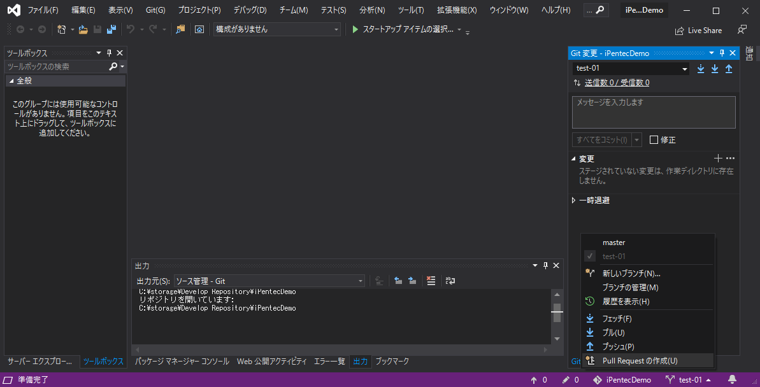
Task: Click the go to previous message icon
Action: point(398,281)
